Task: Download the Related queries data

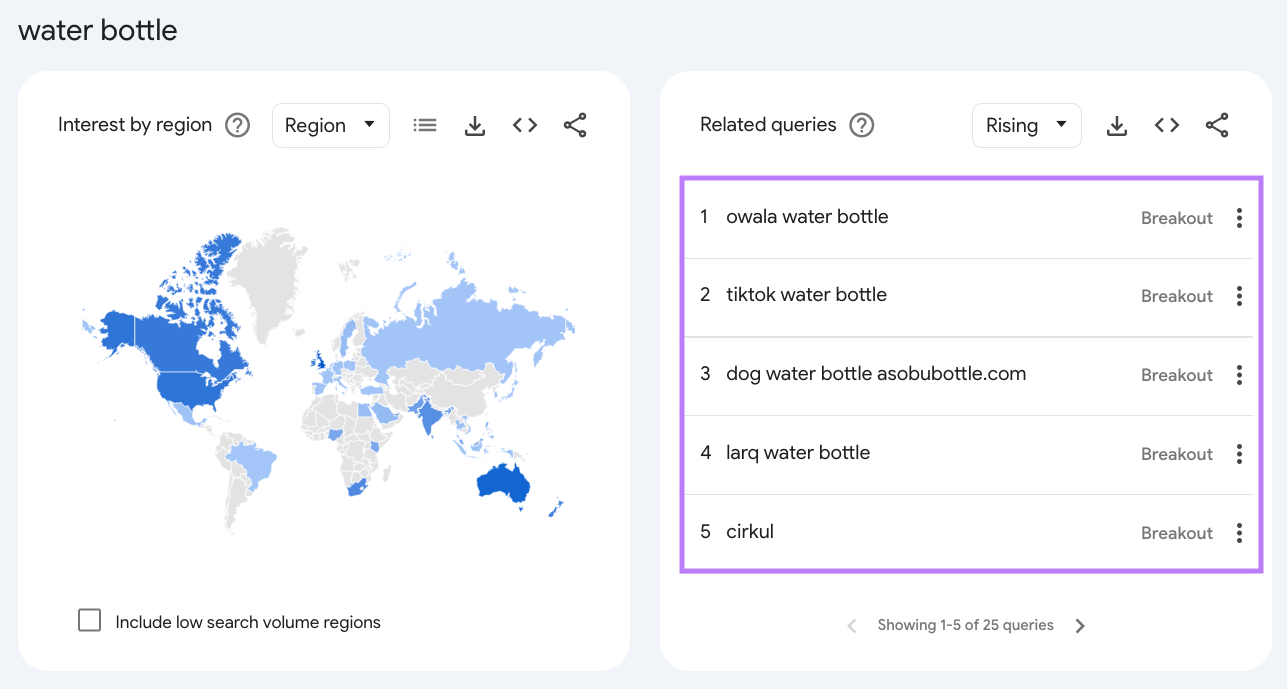Action: click(x=1116, y=125)
